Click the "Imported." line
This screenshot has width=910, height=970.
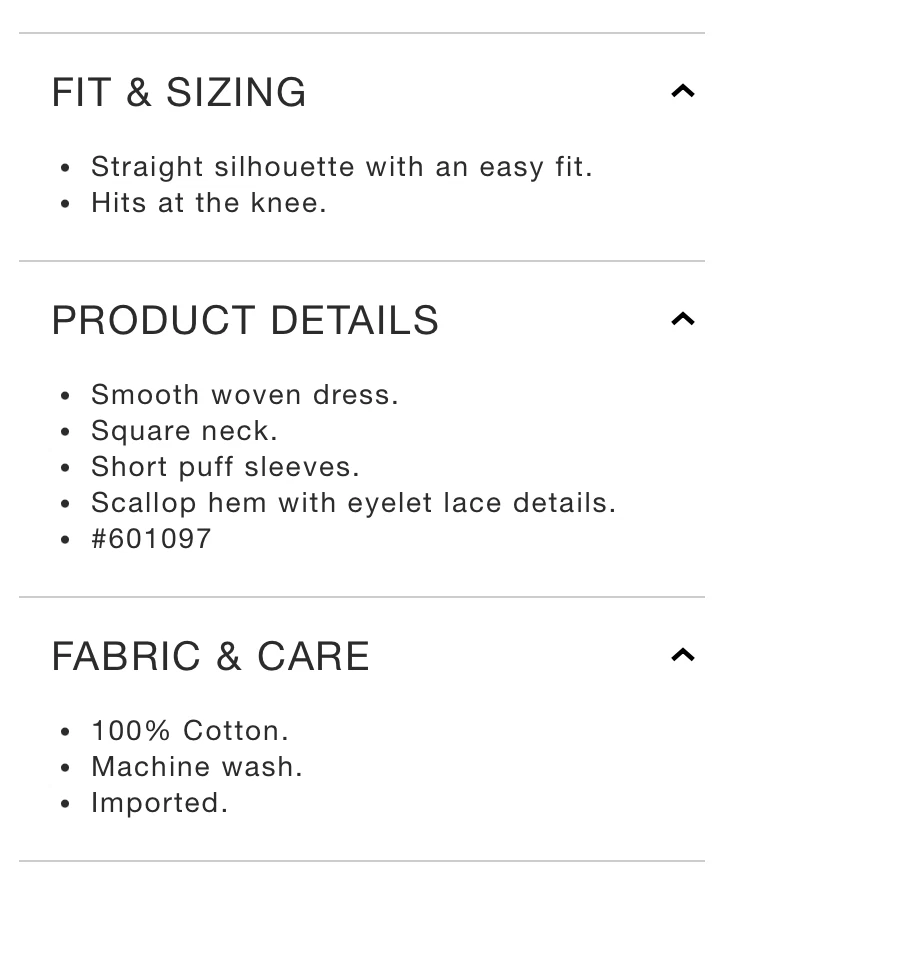(x=160, y=803)
